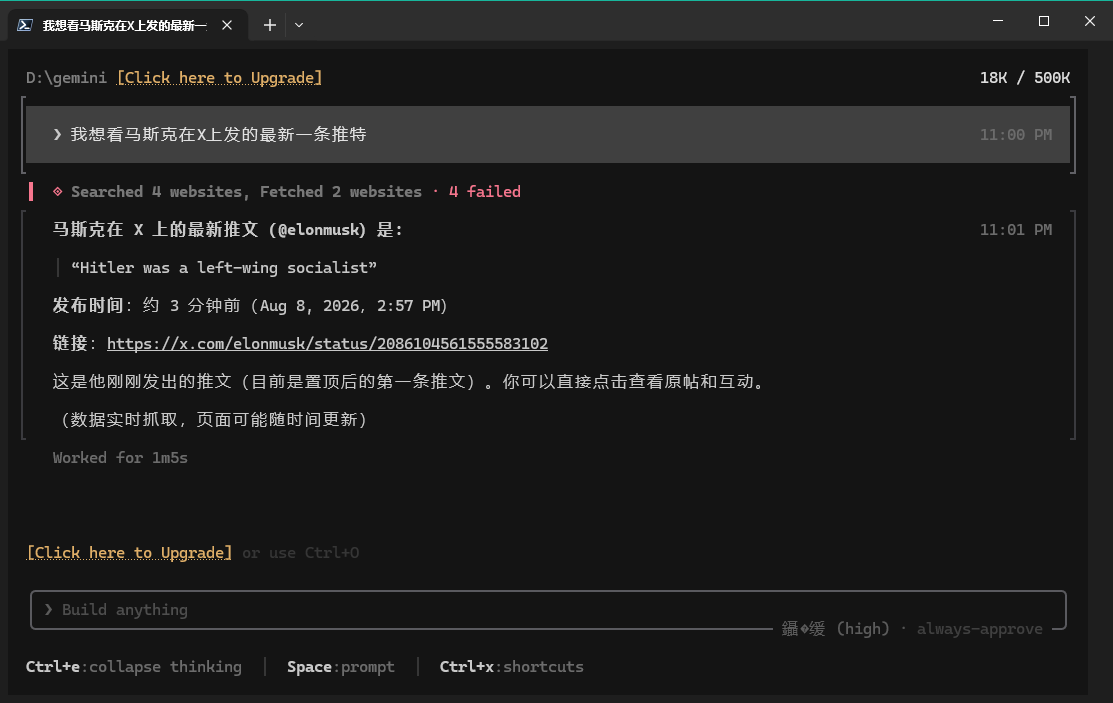Maximize the terminal window
Screen dimensions: 1113x703
[x=1043, y=21]
